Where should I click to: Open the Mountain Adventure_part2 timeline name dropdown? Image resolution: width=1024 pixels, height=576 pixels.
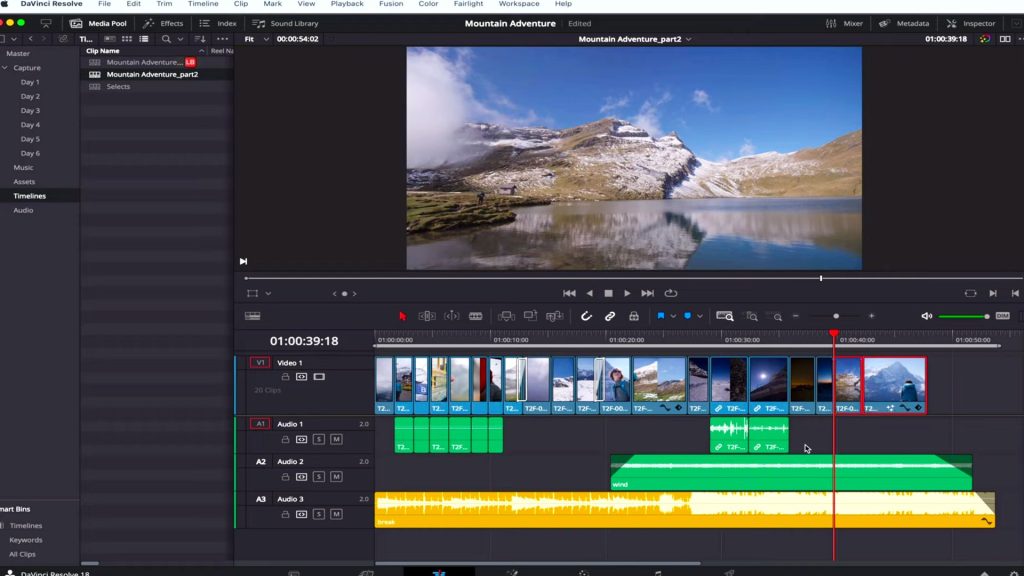(x=688, y=39)
